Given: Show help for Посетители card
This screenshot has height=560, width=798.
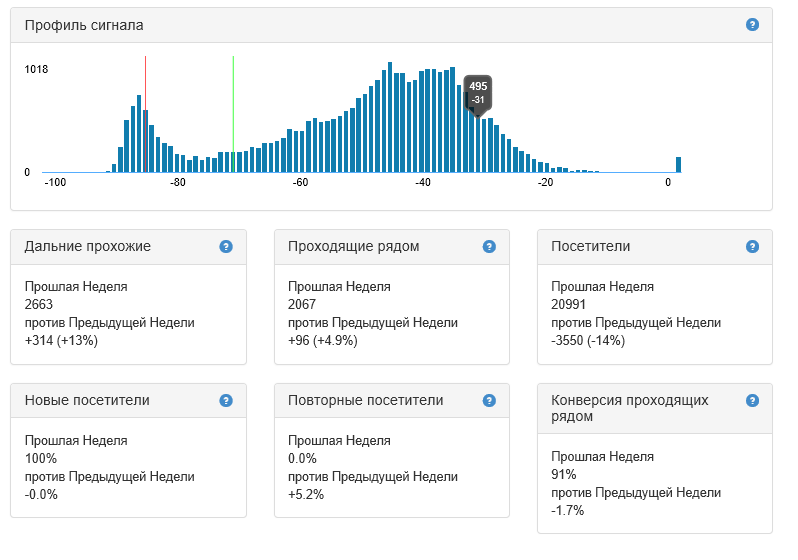Looking at the screenshot, I should tap(753, 246).
